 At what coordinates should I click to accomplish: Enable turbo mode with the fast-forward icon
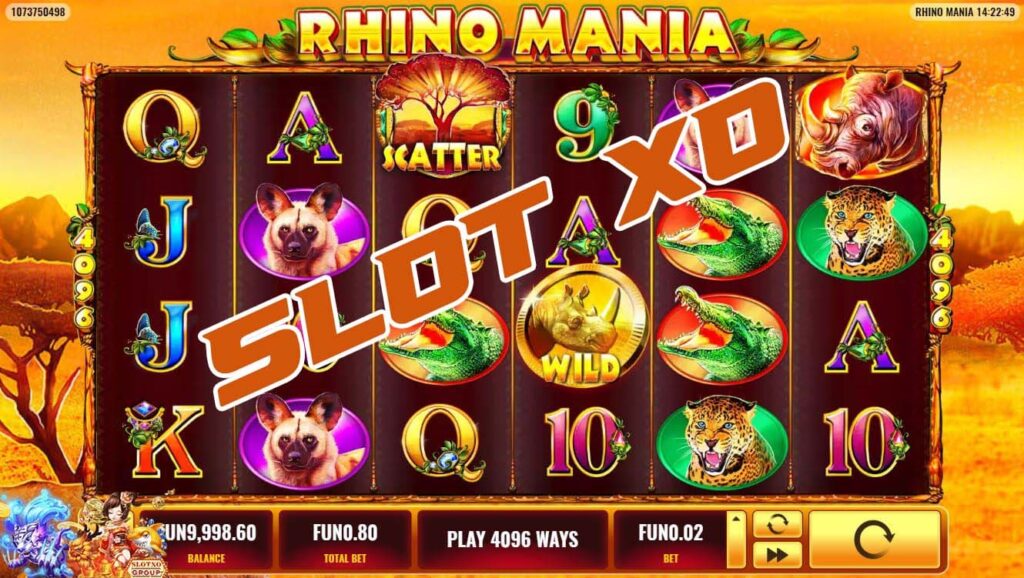tap(777, 555)
